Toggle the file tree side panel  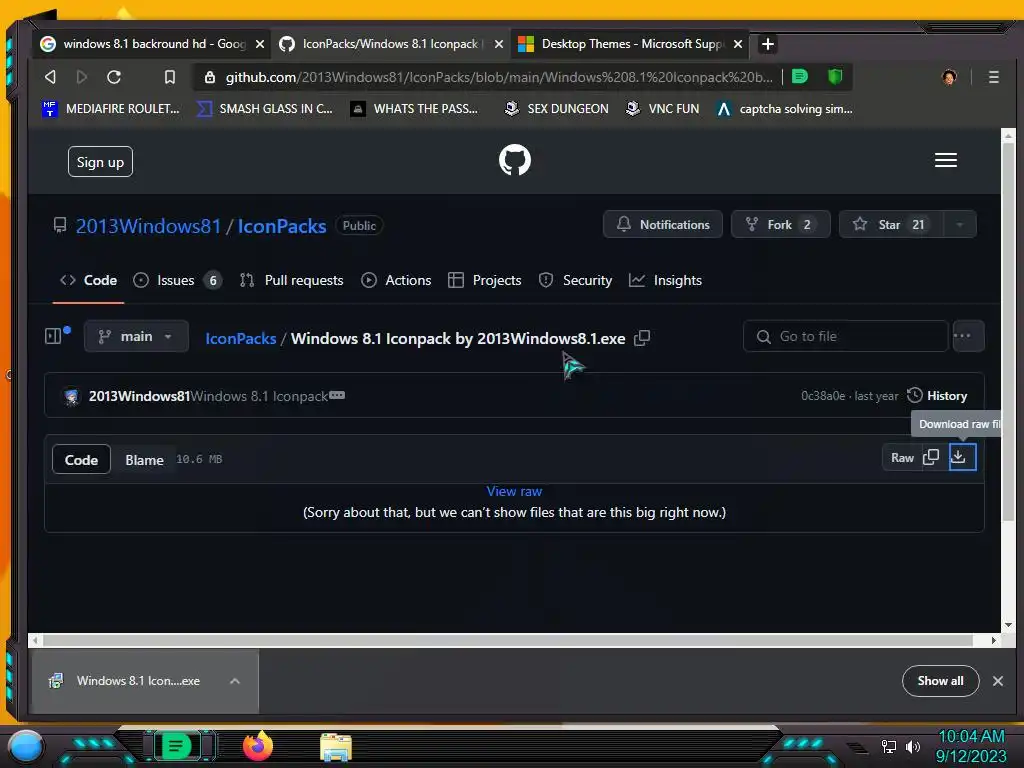54,336
